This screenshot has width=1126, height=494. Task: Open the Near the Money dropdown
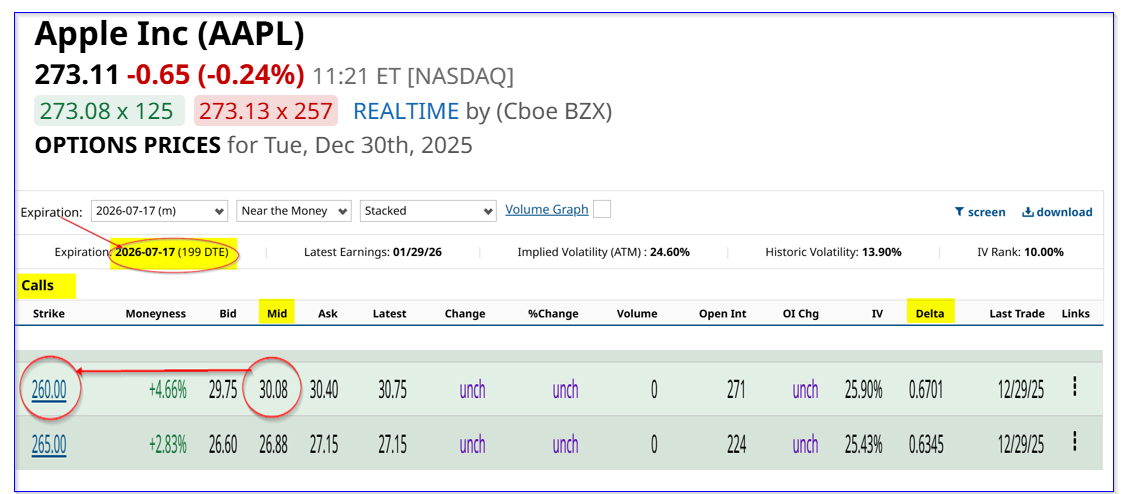click(x=294, y=211)
